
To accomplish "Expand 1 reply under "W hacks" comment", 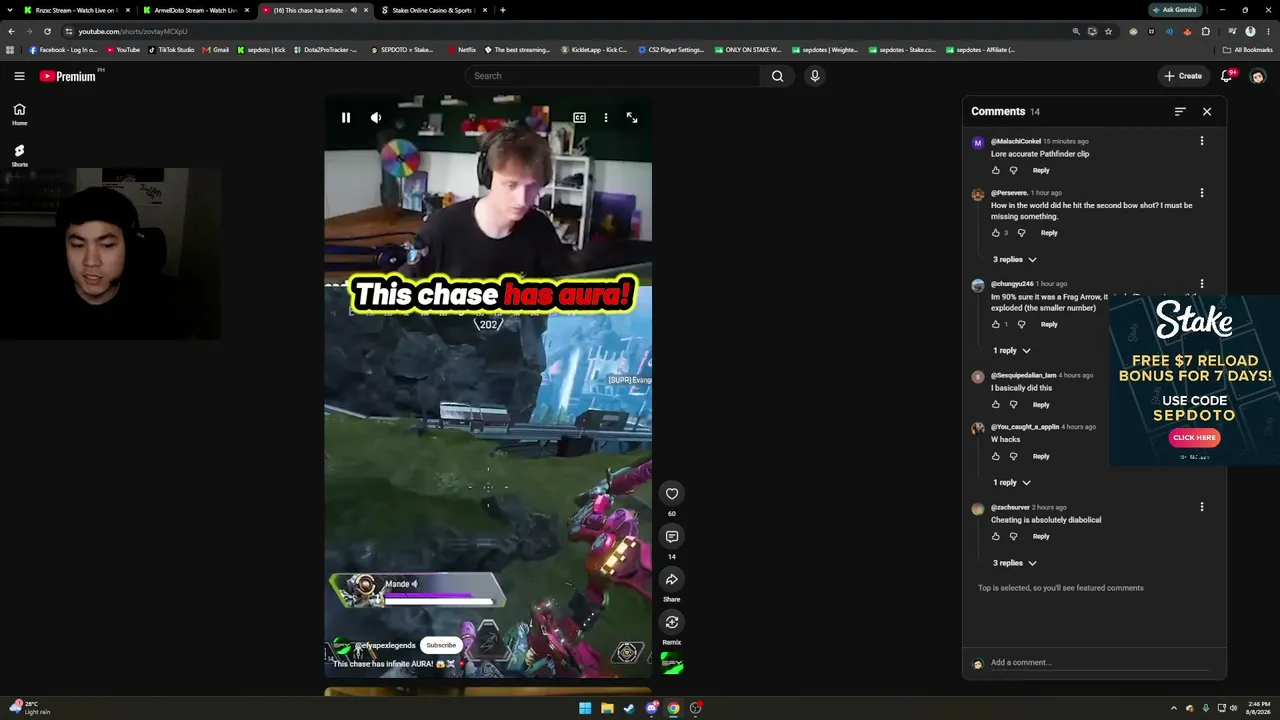I will [1011, 483].
